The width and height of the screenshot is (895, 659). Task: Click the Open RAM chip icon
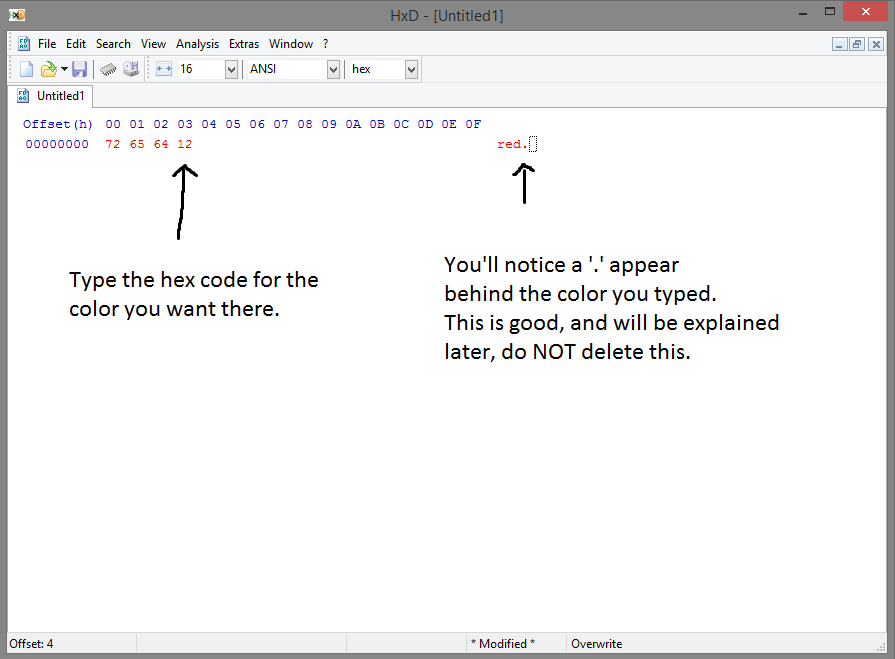pos(108,69)
